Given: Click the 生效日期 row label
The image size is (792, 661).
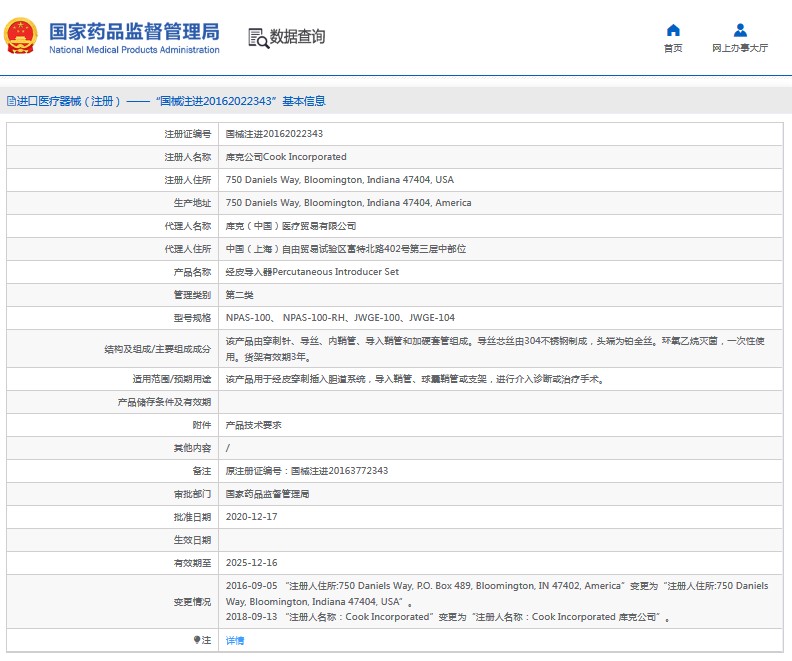Looking at the screenshot, I should [192, 540].
